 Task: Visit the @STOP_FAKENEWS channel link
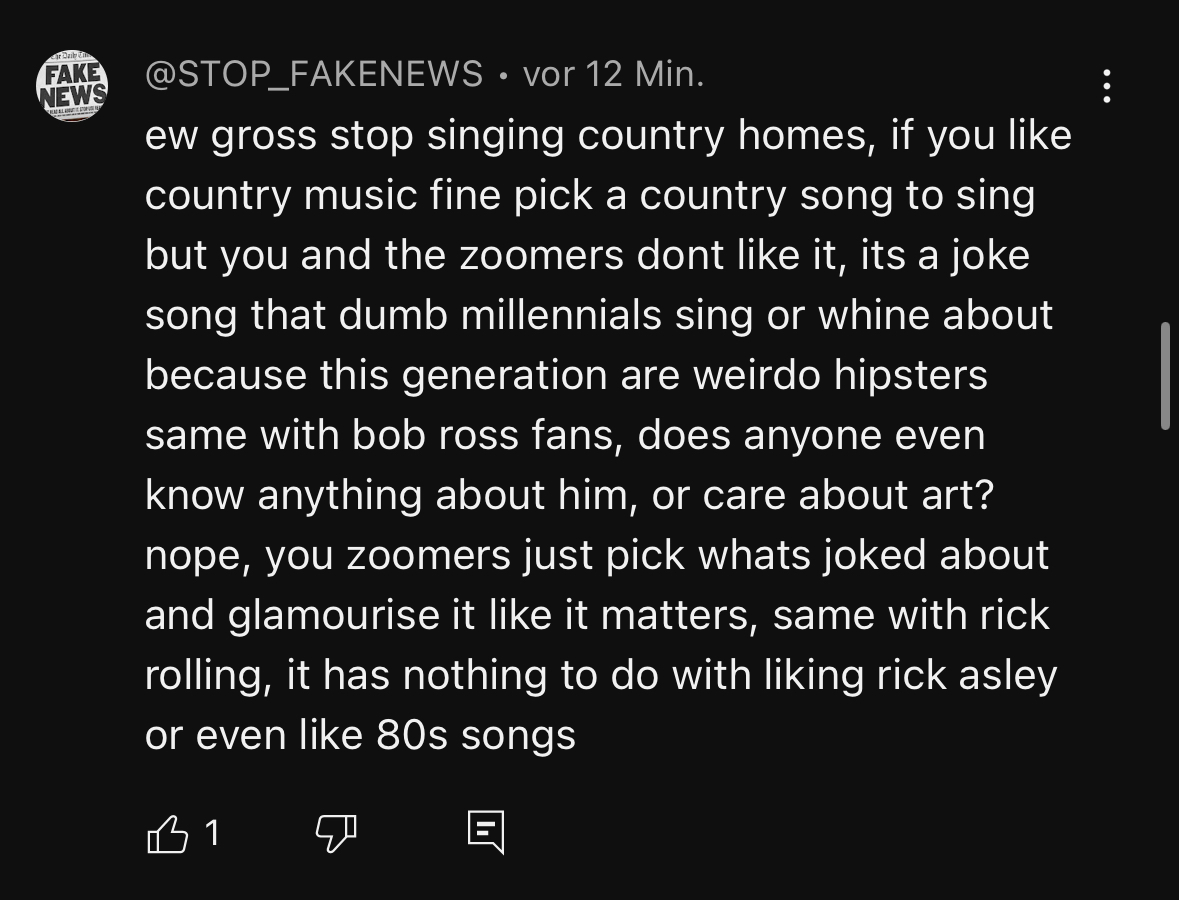pos(314,74)
